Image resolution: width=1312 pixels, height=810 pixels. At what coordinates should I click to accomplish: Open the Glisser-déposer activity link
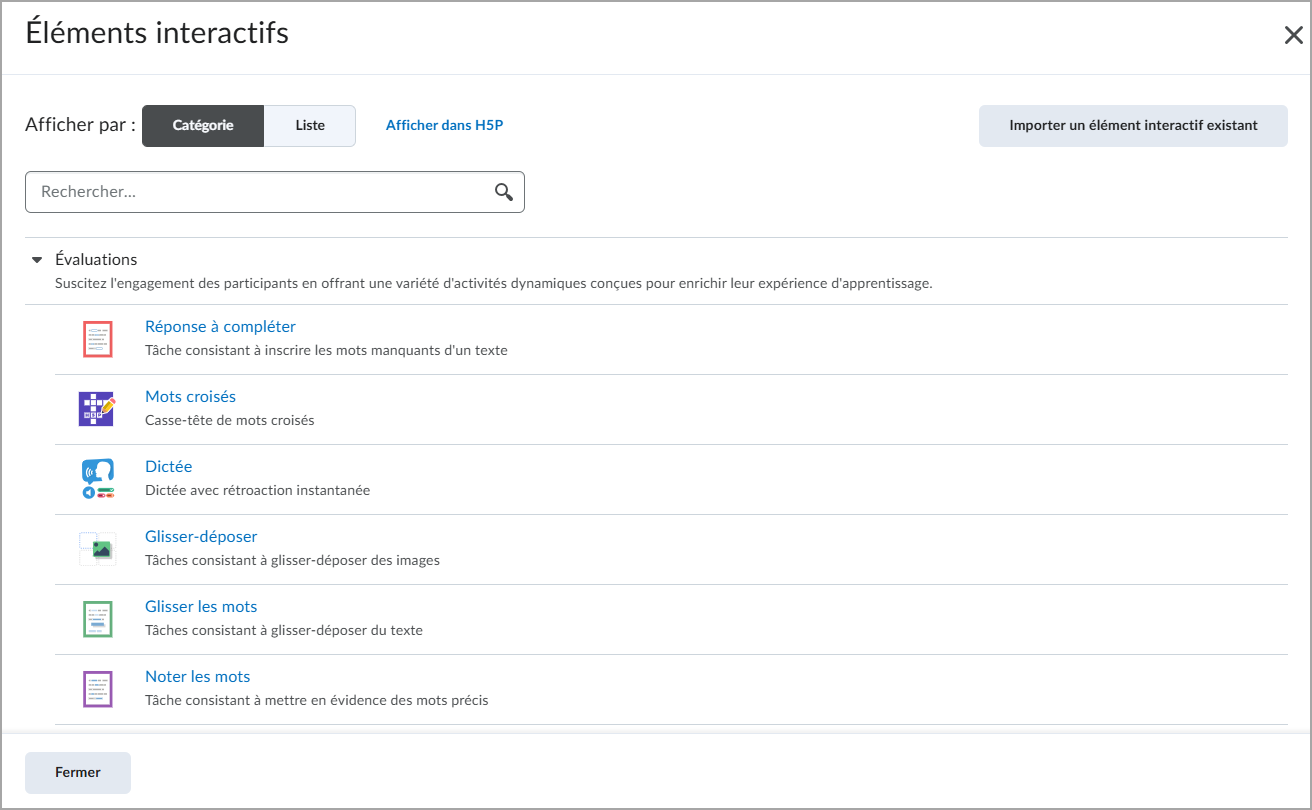pos(201,537)
